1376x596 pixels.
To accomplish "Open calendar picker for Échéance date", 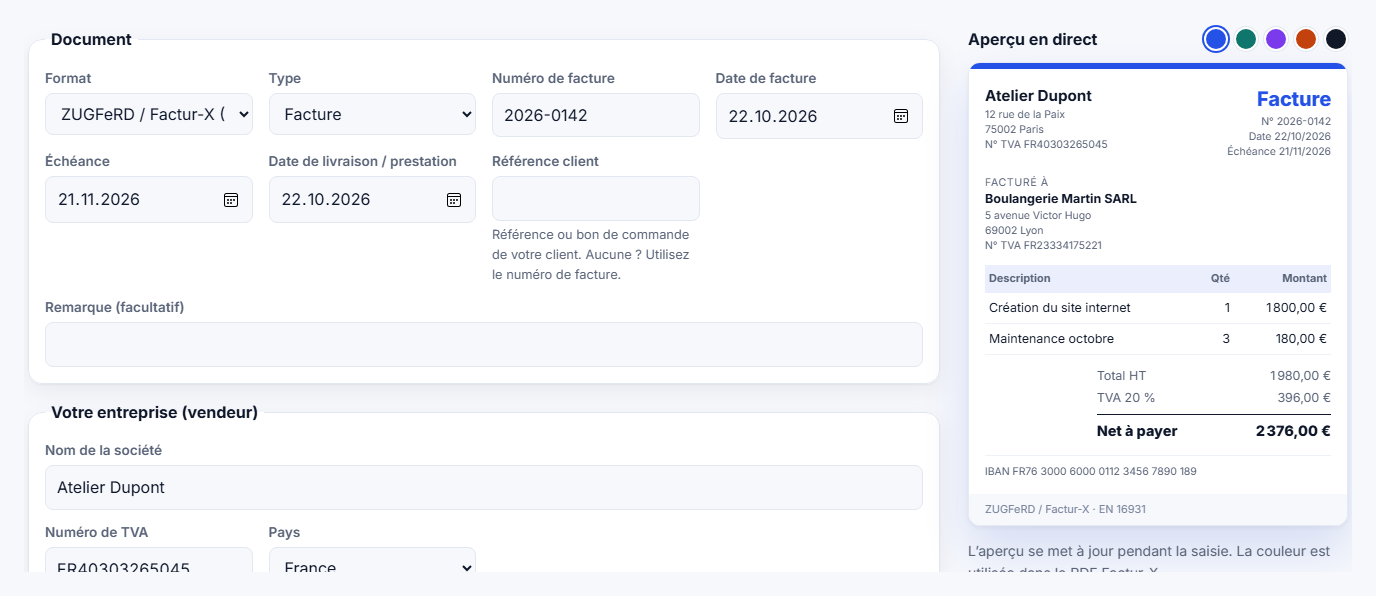I will point(231,199).
